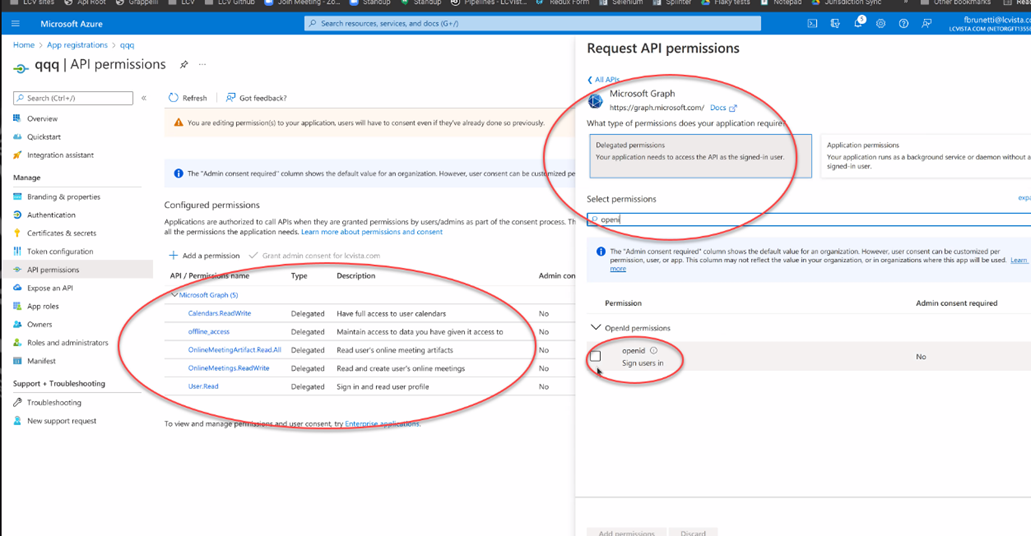
Task: Open the notifications bell icon
Action: click(858, 23)
